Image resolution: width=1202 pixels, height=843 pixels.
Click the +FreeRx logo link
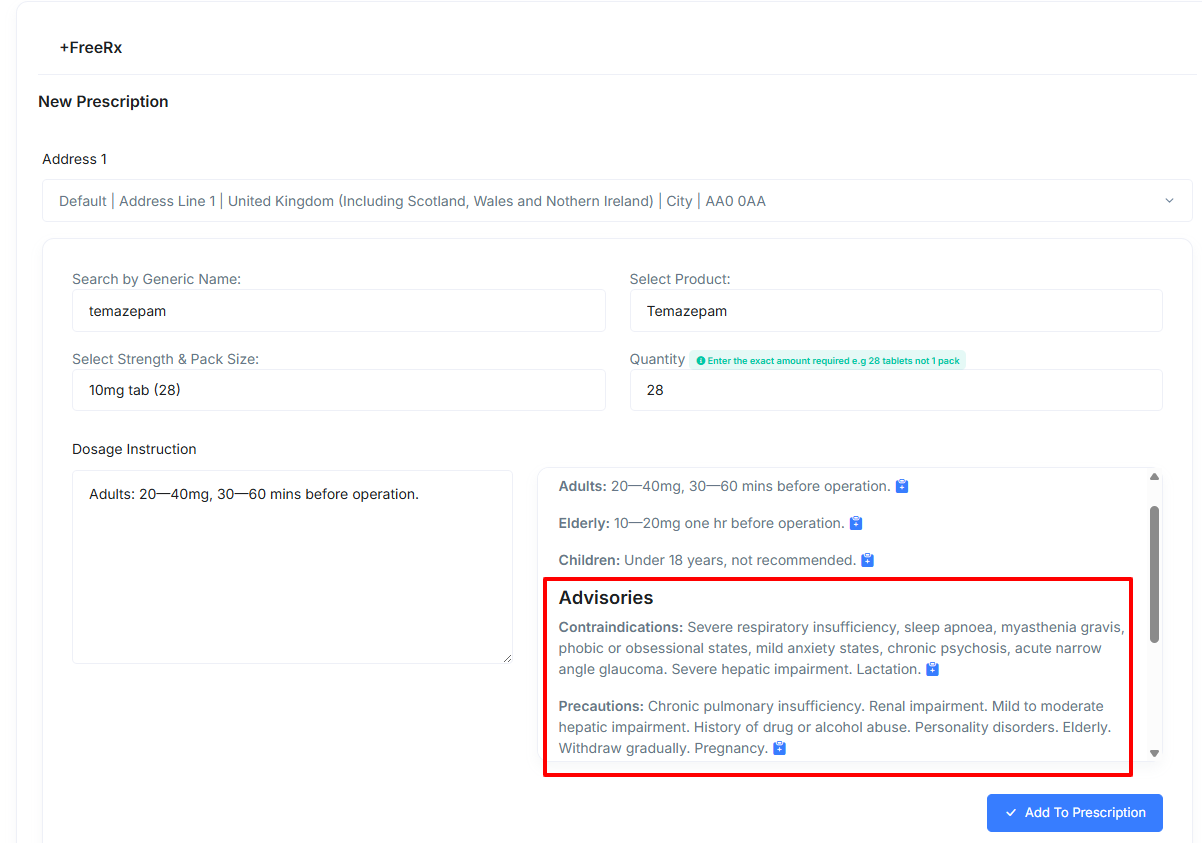tap(91, 47)
